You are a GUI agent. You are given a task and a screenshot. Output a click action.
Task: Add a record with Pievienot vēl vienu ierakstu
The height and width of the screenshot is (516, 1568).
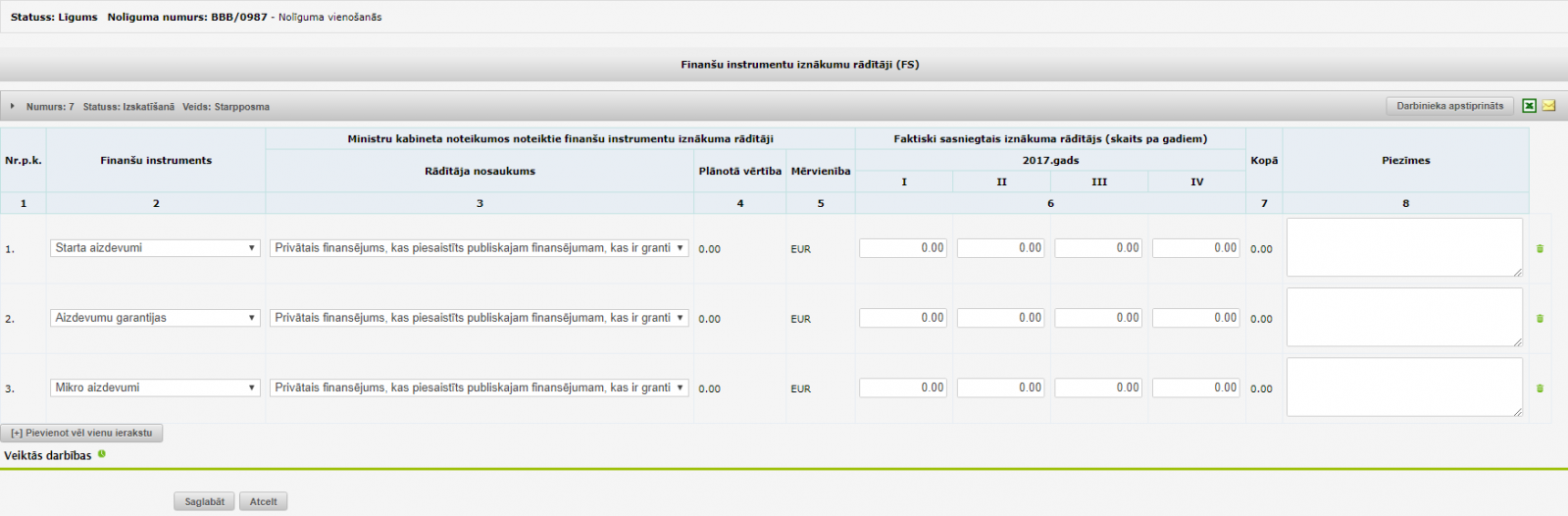coord(82,433)
